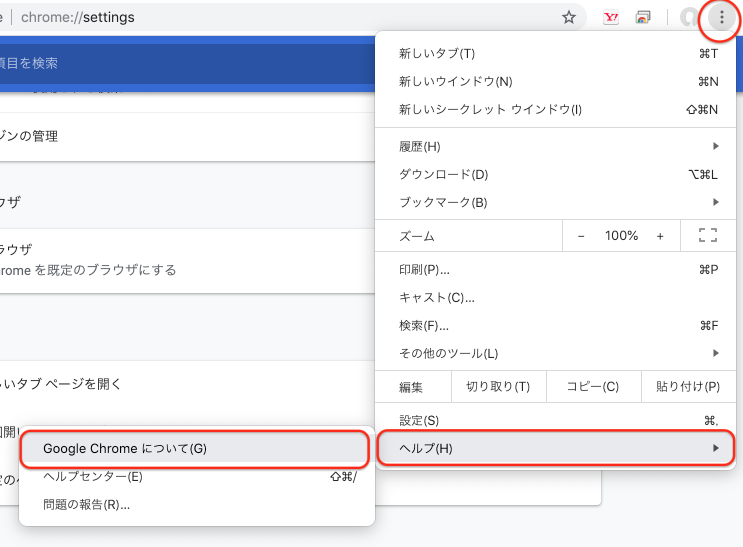Open ヘルプセンター(E) from the submenu

[x=197, y=476]
